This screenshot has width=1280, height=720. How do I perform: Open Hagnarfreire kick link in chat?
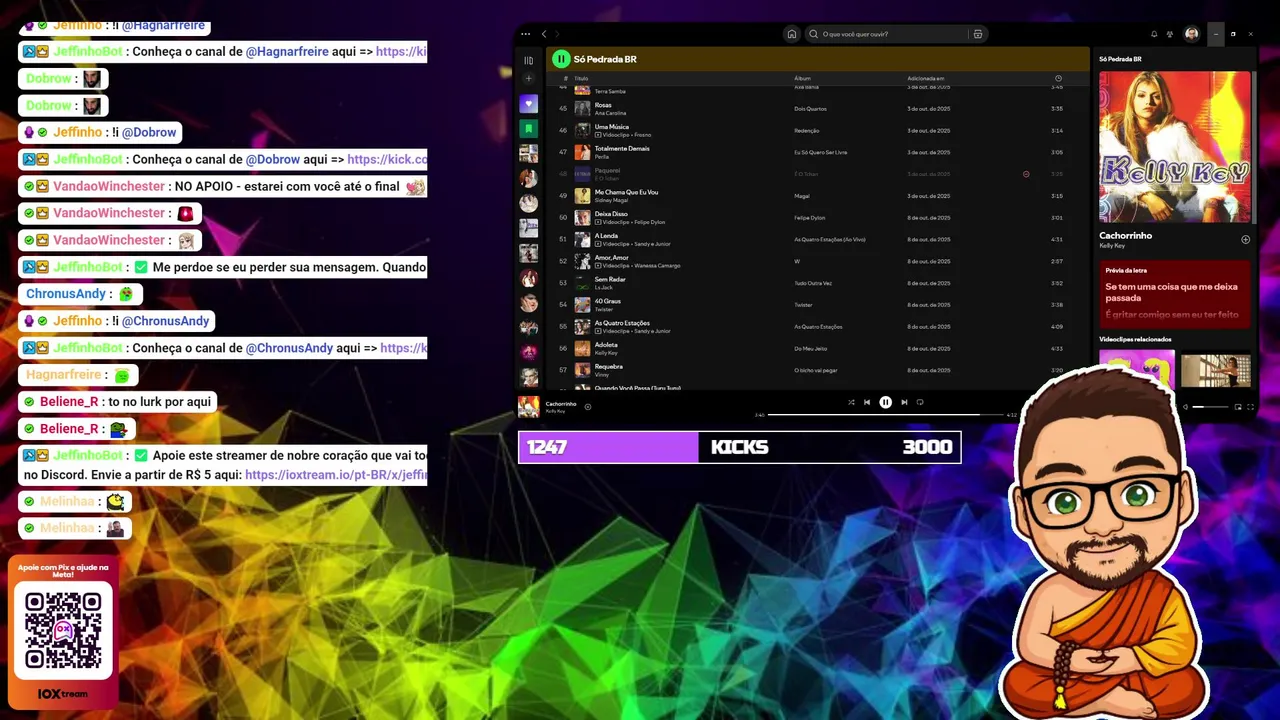(401, 51)
